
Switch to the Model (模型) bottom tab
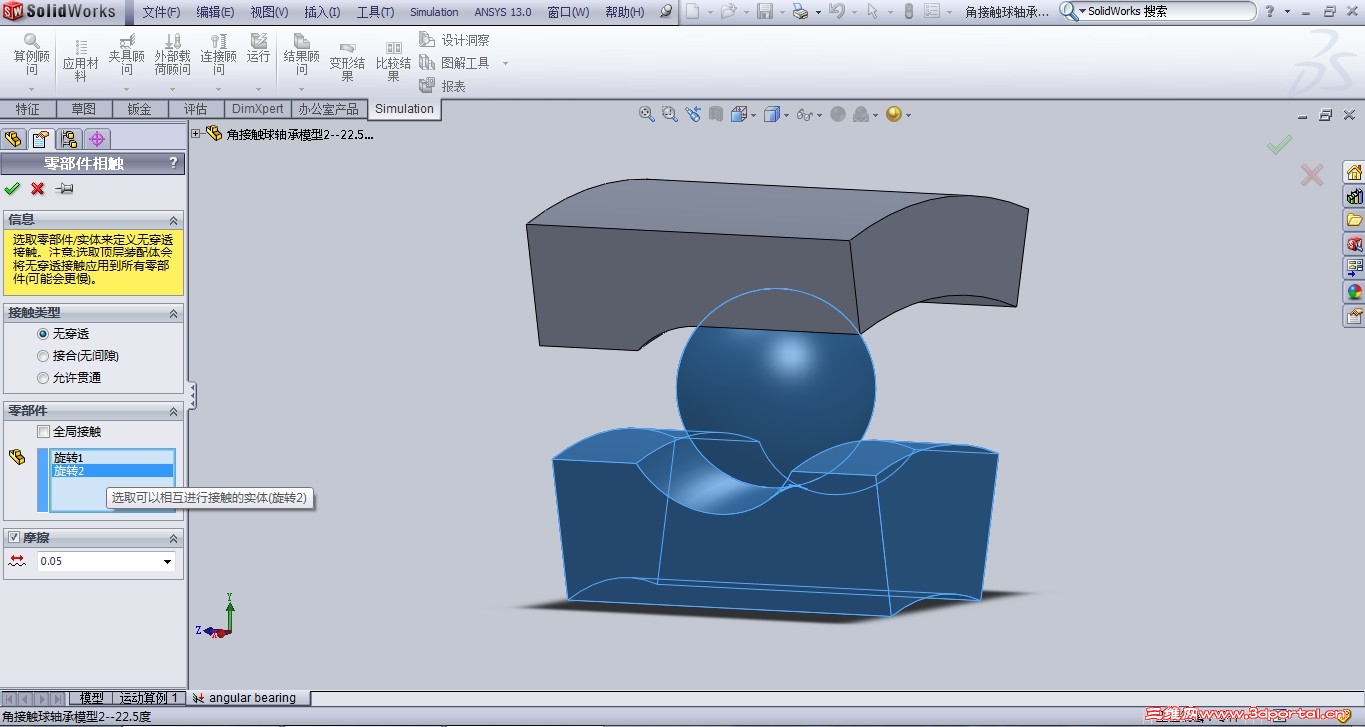pos(91,698)
